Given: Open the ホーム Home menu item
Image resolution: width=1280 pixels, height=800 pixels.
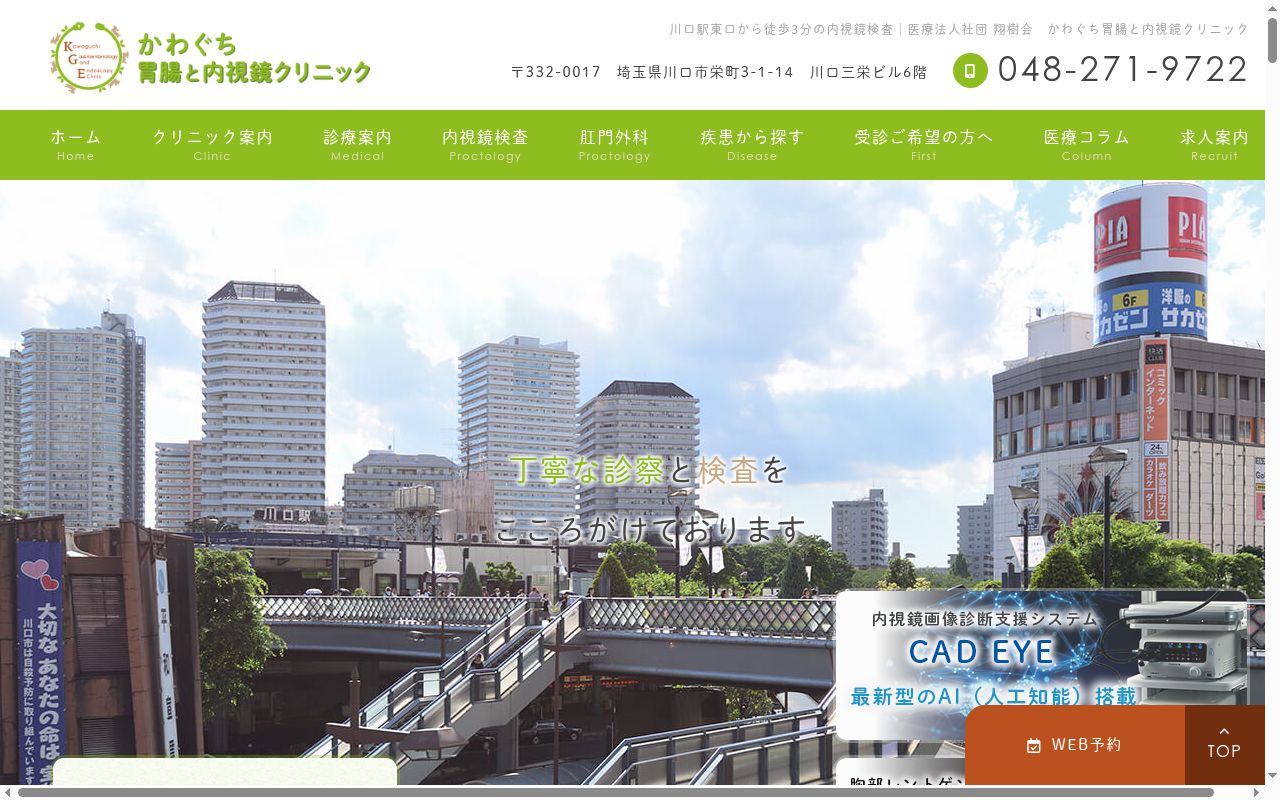Looking at the screenshot, I should click(76, 145).
